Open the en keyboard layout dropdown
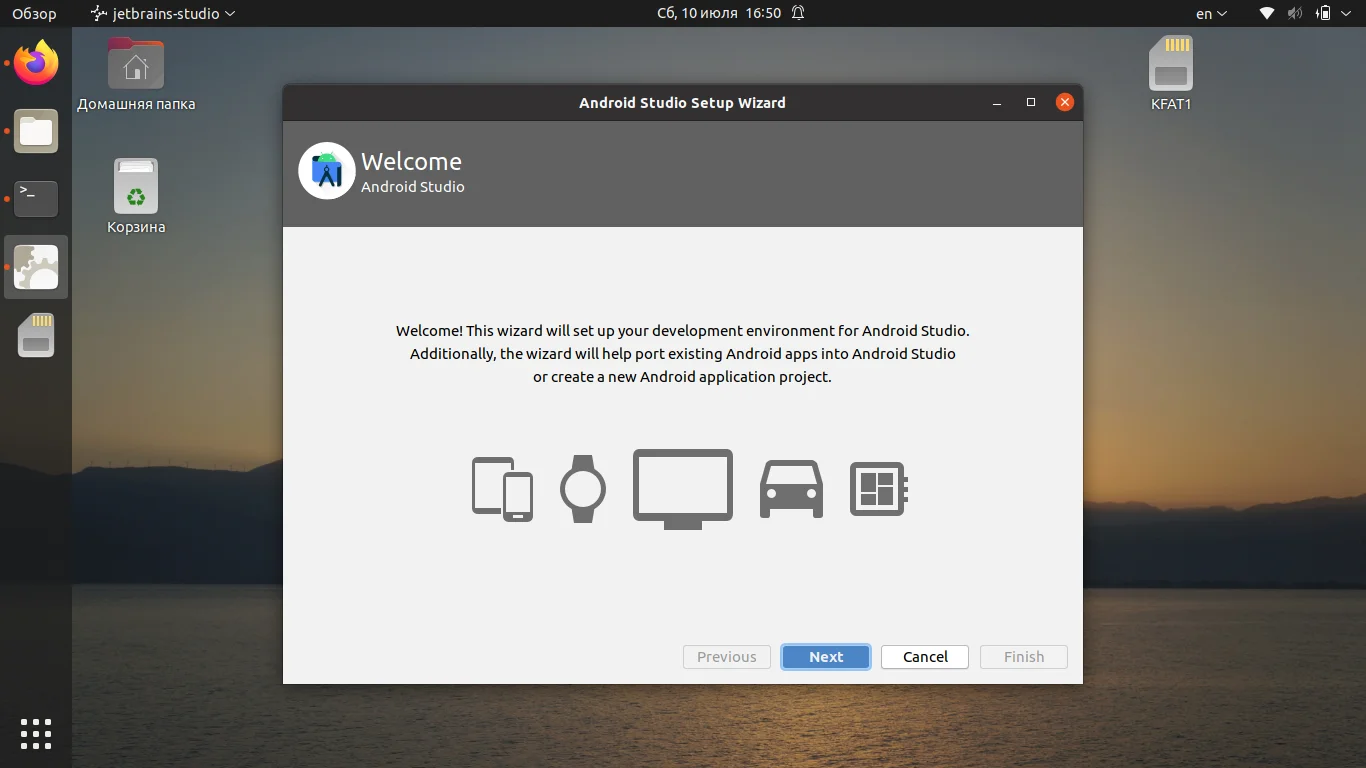The width and height of the screenshot is (1366, 768). point(1211,13)
